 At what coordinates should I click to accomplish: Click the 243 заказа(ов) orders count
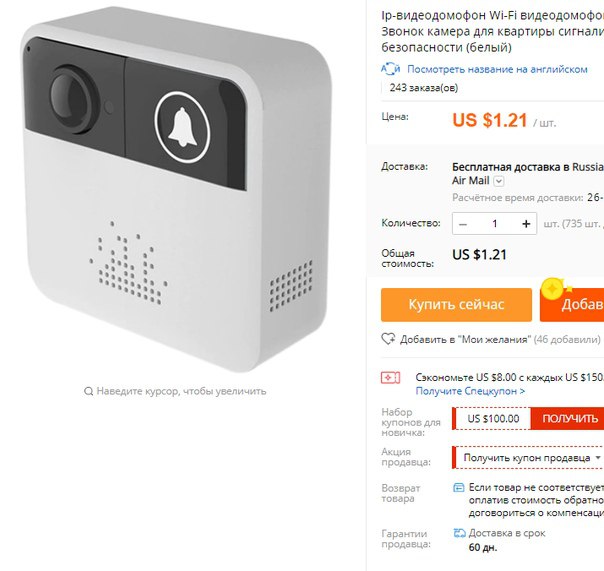pyautogui.click(x=424, y=88)
